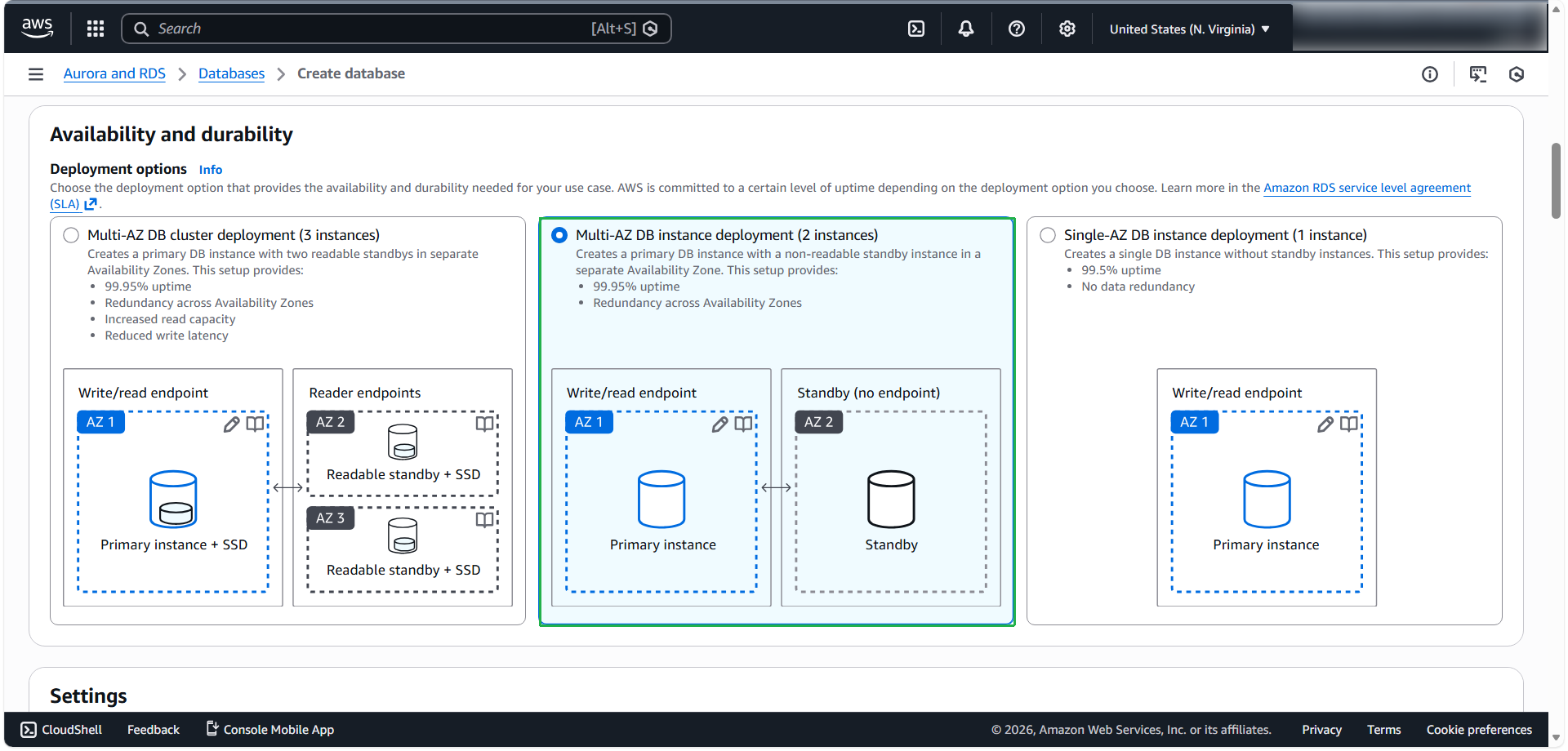Click the Availability and durability heading
This screenshot has width=1568, height=751.
(171, 135)
